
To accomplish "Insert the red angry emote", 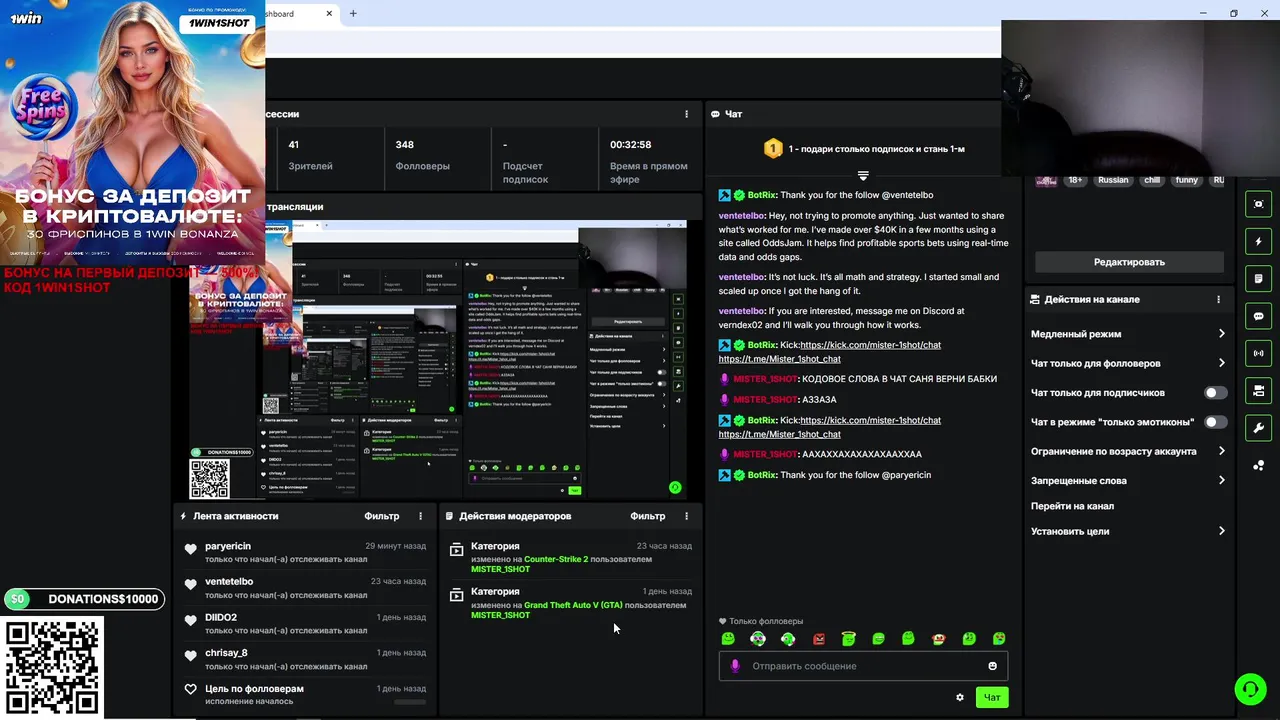I will tap(818, 639).
